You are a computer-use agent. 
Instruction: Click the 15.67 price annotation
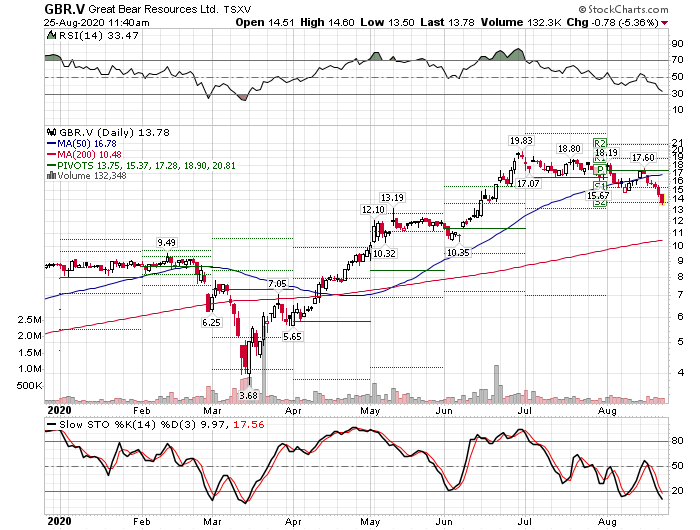click(598, 196)
